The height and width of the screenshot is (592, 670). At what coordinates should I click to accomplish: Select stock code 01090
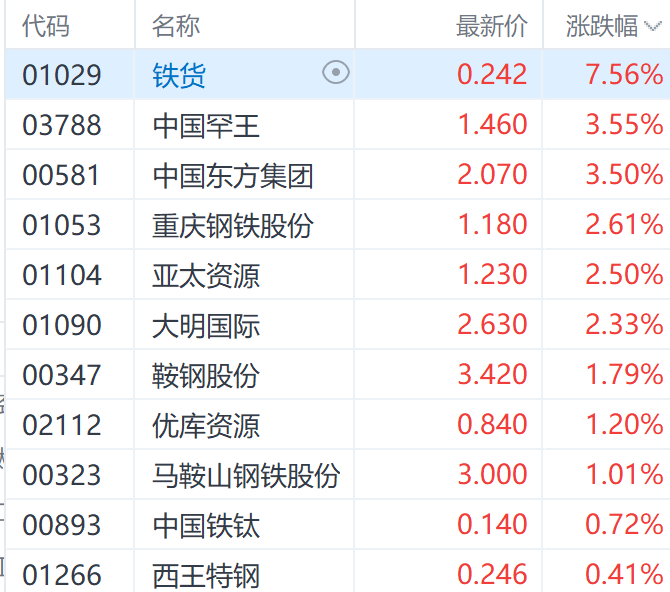pos(62,325)
